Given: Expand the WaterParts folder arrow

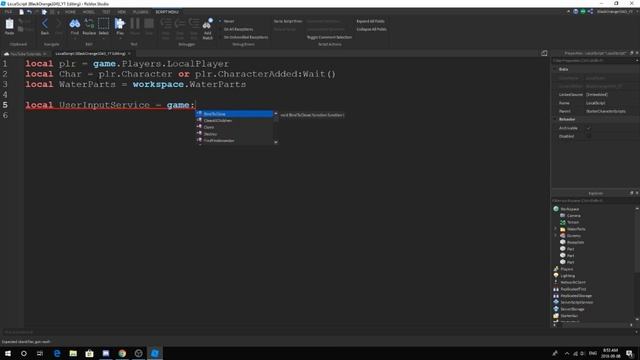Looking at the screenshot, I should pos(555,229).
